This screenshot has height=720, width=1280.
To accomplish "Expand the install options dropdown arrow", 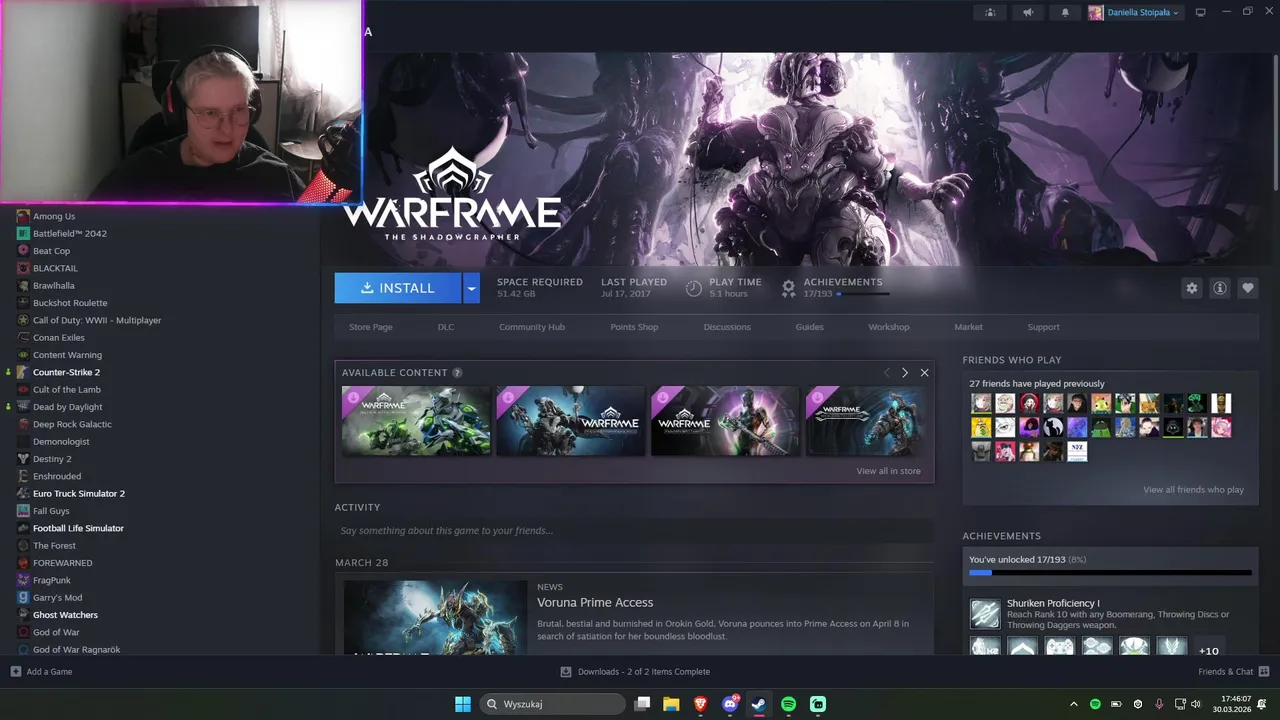I will [x=471, y=288].
